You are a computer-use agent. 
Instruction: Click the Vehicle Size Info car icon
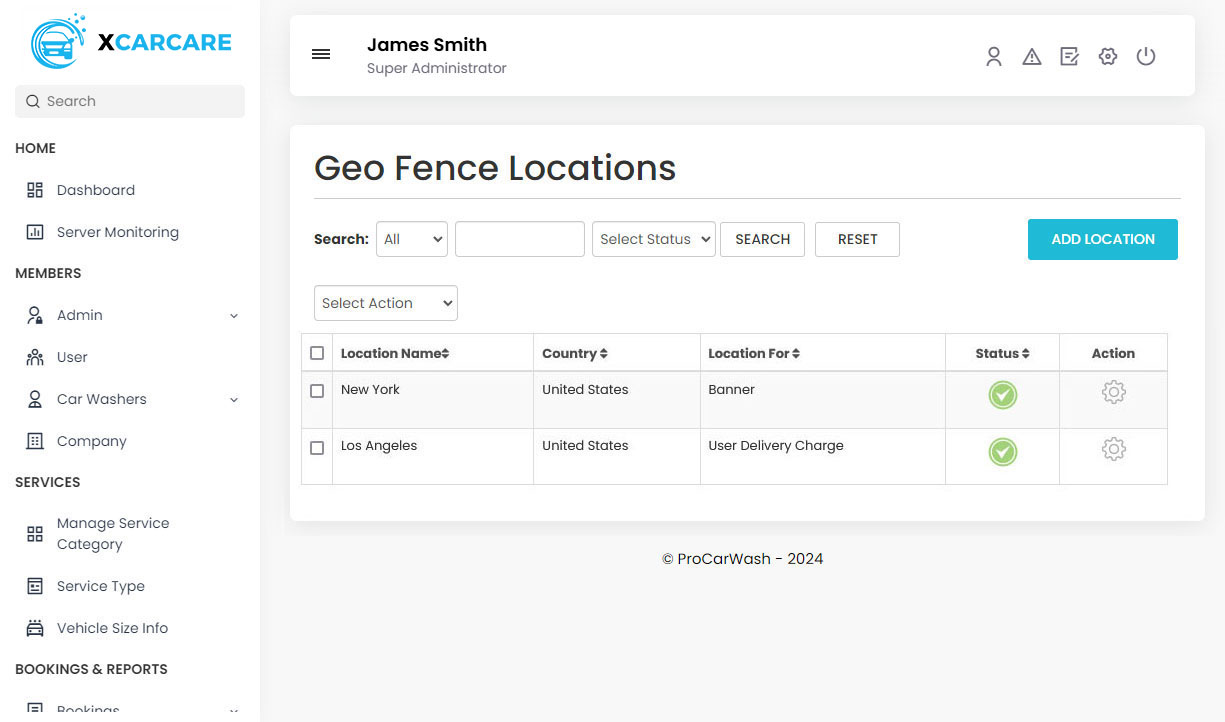[35, 628]
